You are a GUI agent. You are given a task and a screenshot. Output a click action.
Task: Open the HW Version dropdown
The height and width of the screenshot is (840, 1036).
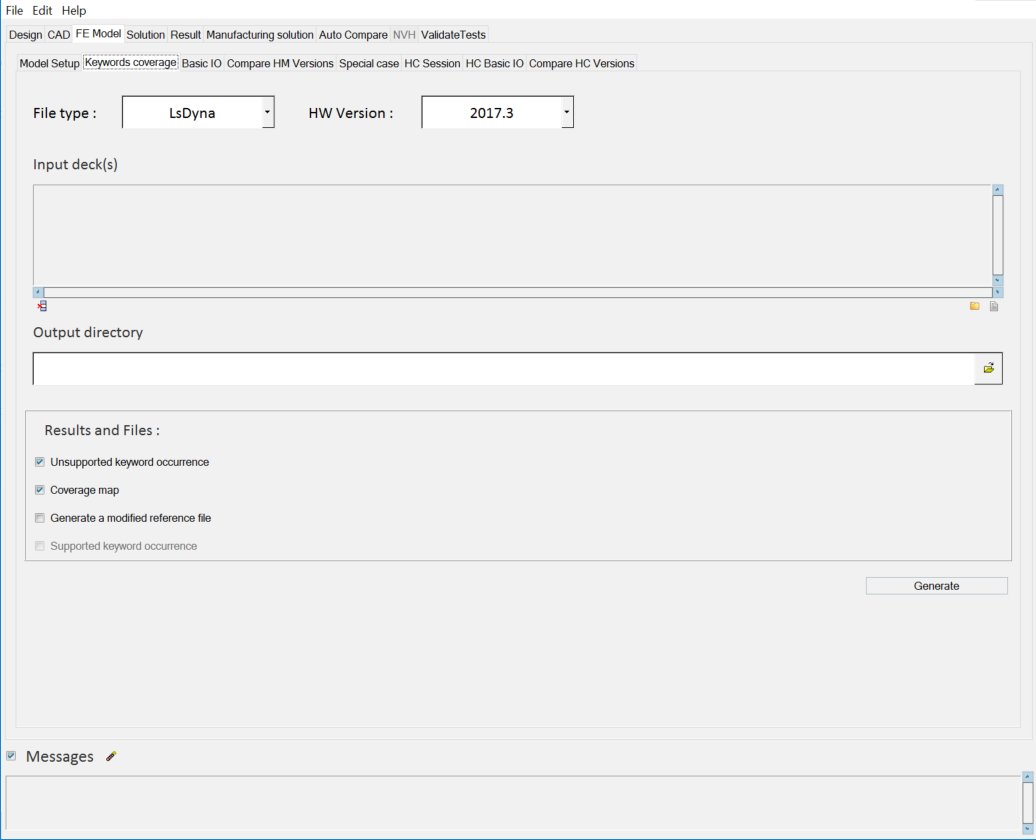[566, 112]
